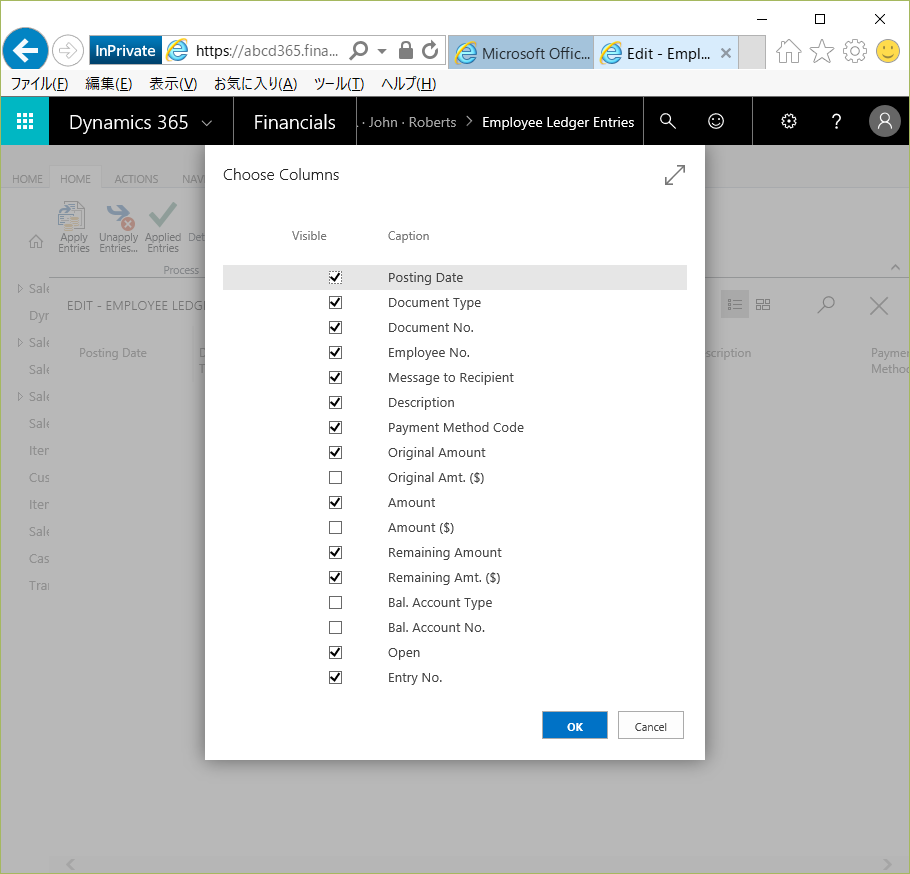Uncheck the Original Amount column checkbox
The width and height of the screenshot is (910, 874).
coord(335,452)
